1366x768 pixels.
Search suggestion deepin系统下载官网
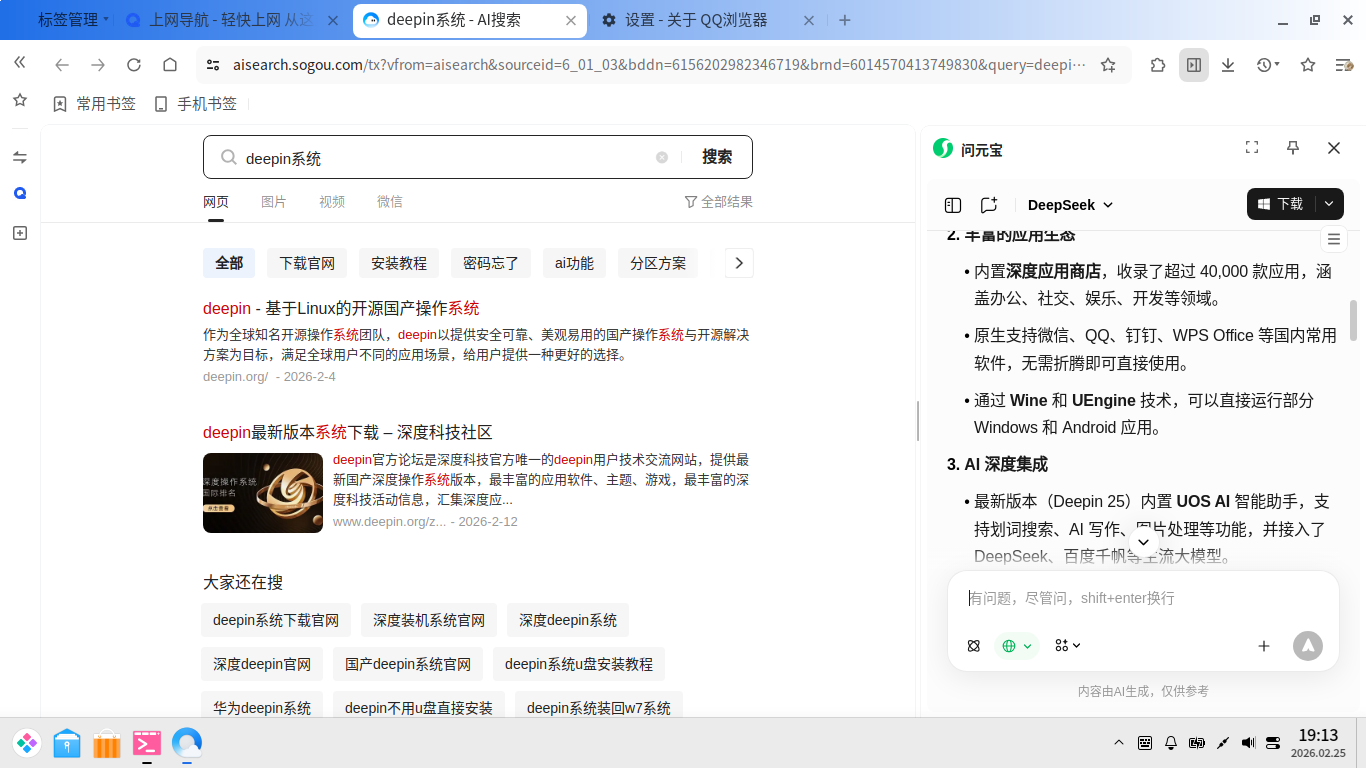(x=276, y=620)
